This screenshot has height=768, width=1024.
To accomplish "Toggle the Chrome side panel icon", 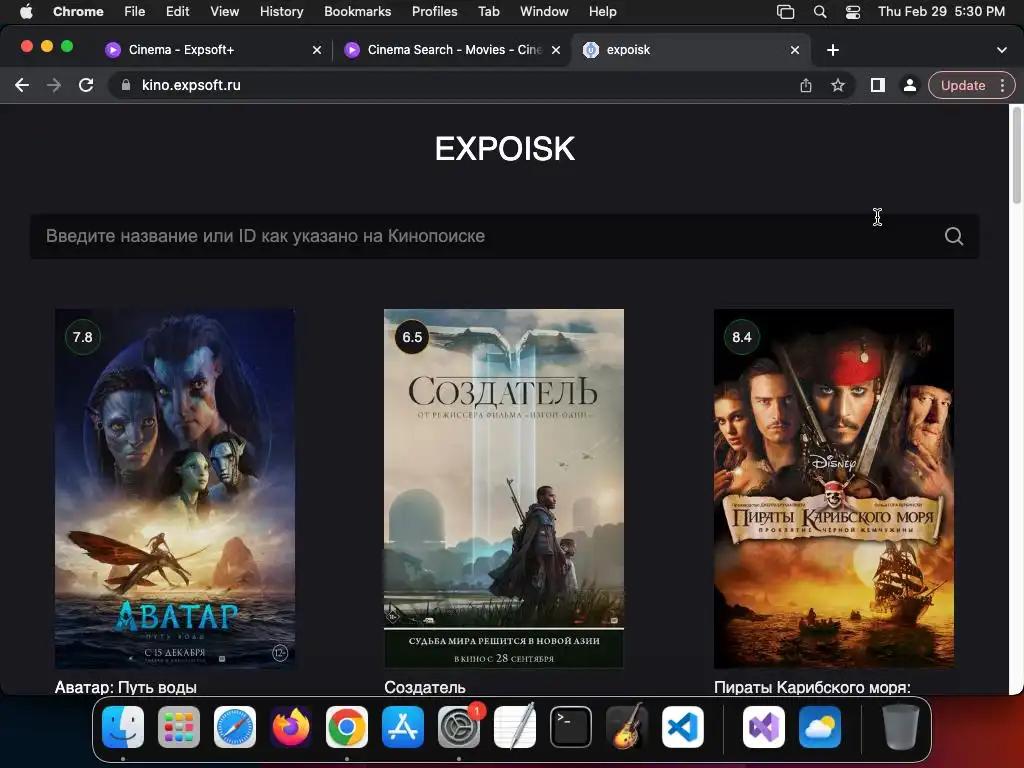I will point(878,85).
